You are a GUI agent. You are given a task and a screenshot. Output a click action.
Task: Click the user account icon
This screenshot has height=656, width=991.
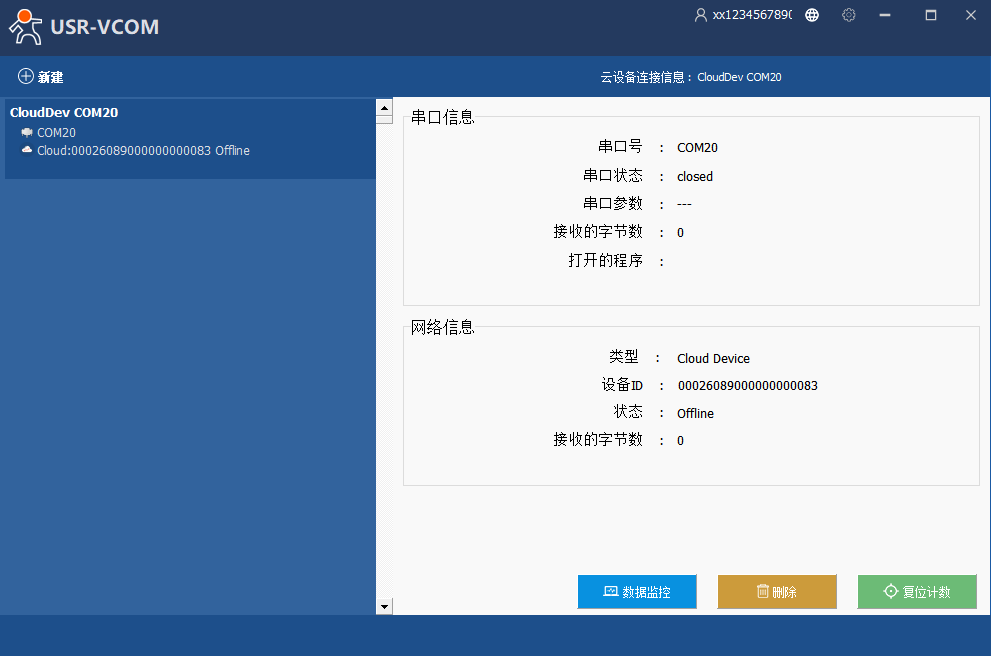click(700, 15)
